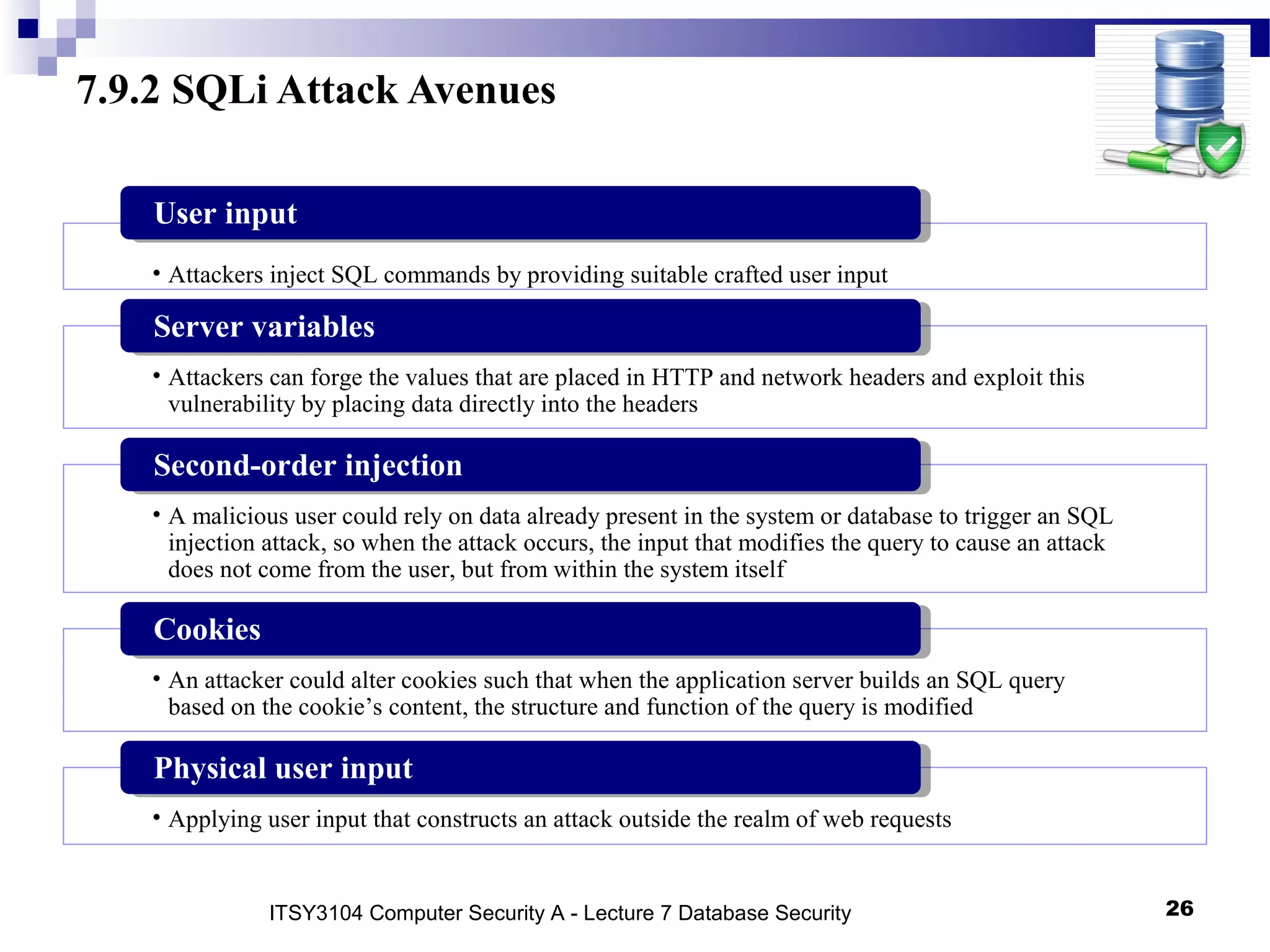Click footer 'ITSY3104 Computer Security A - Lecture 7'

[x=470, y=913]
